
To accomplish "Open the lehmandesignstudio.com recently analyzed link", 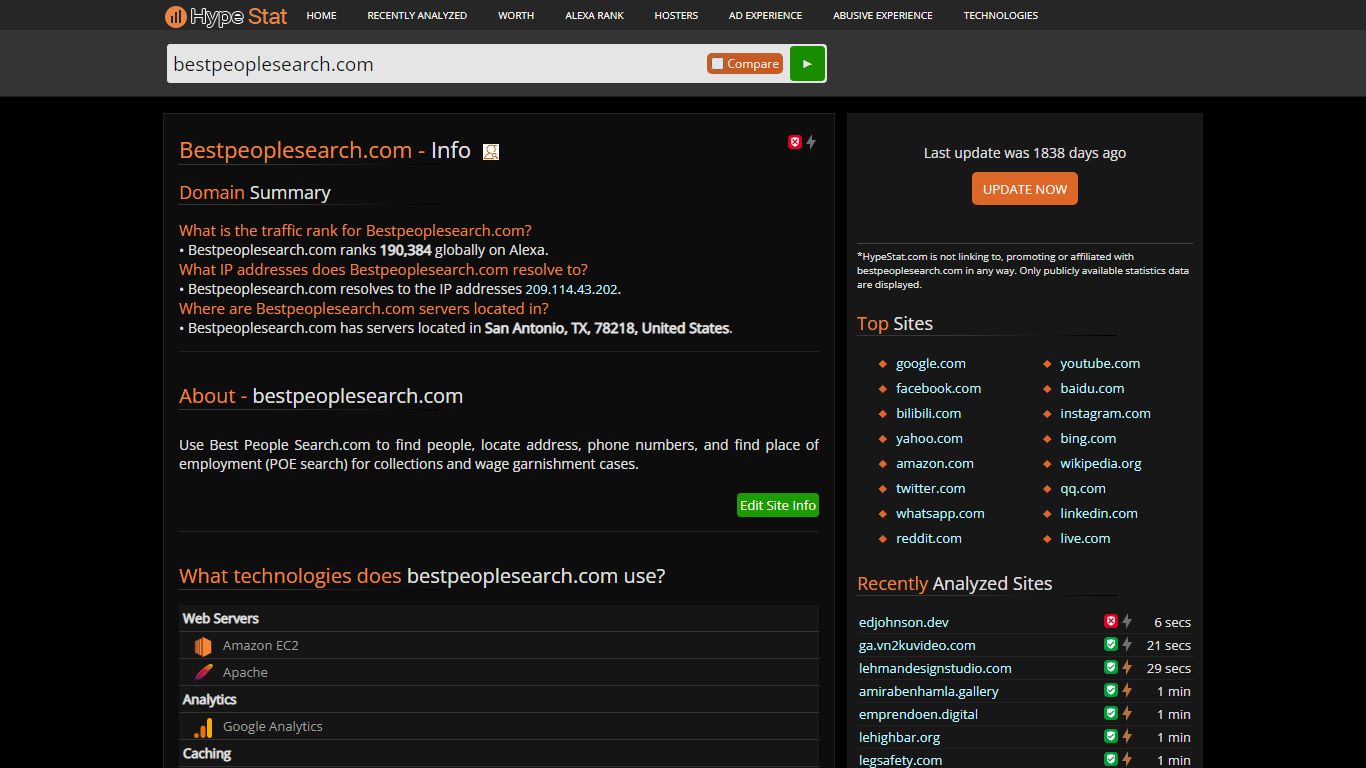I will click(x=935, y=668).
